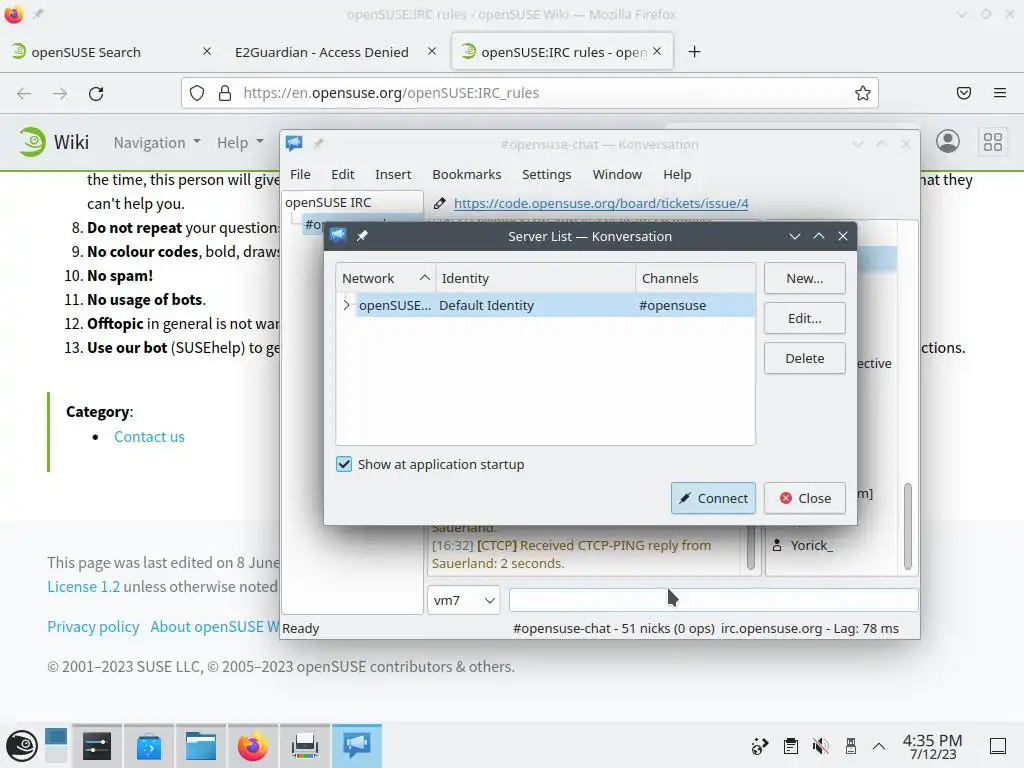Open the Privacy policy link
Screen dimensions: 1024x768
[x=93, y=627]
